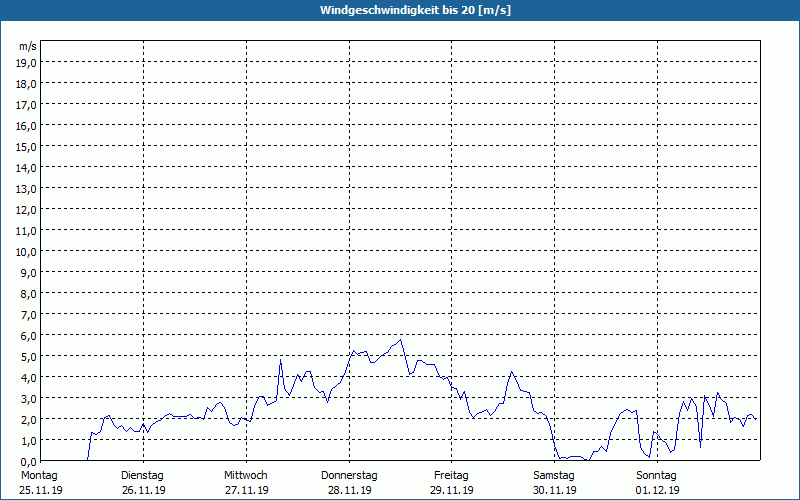
Task: Click the '6,0' y-axis label
Action: coord(29,336)
